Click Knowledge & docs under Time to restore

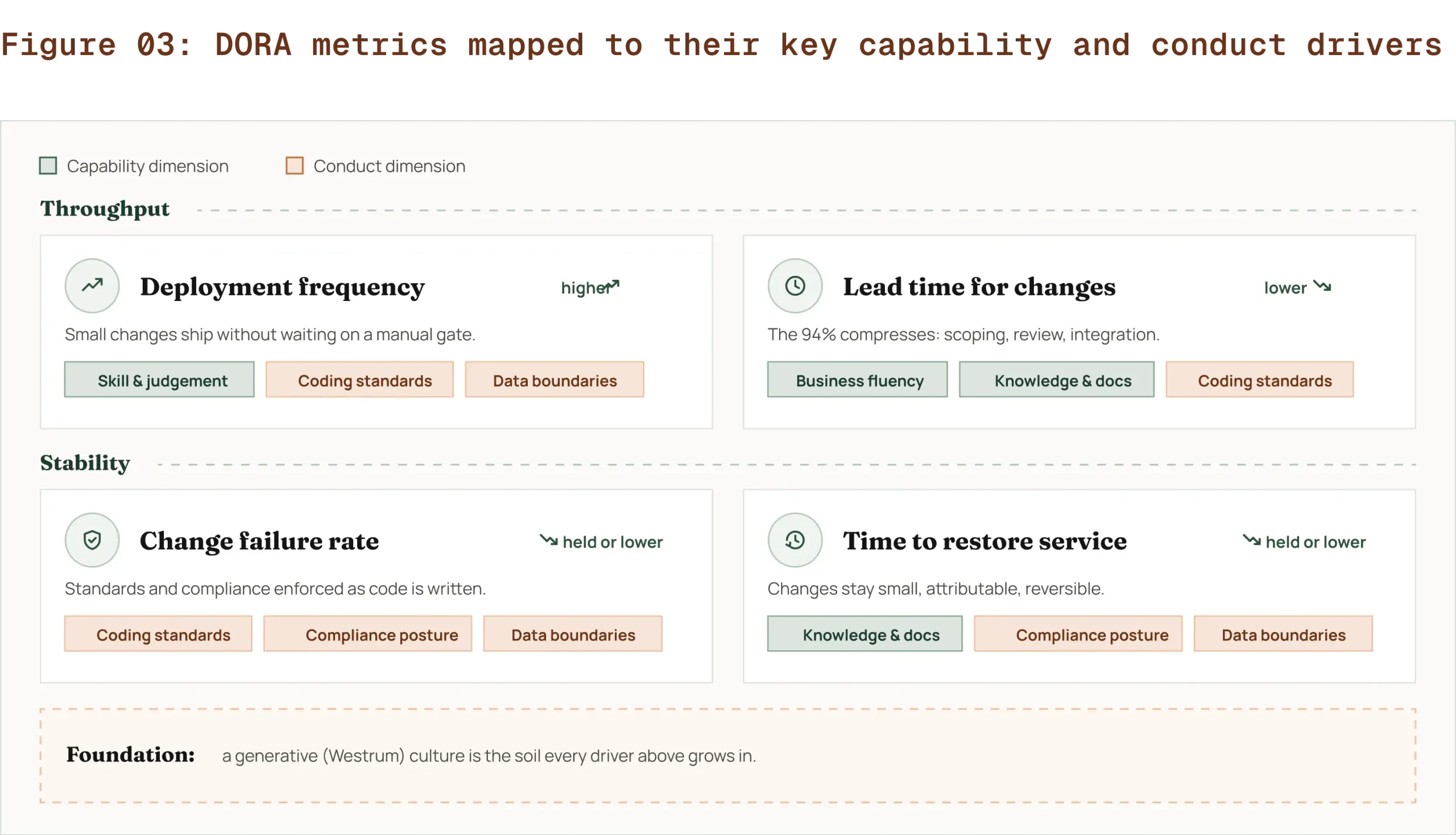[x=864, y=634]
